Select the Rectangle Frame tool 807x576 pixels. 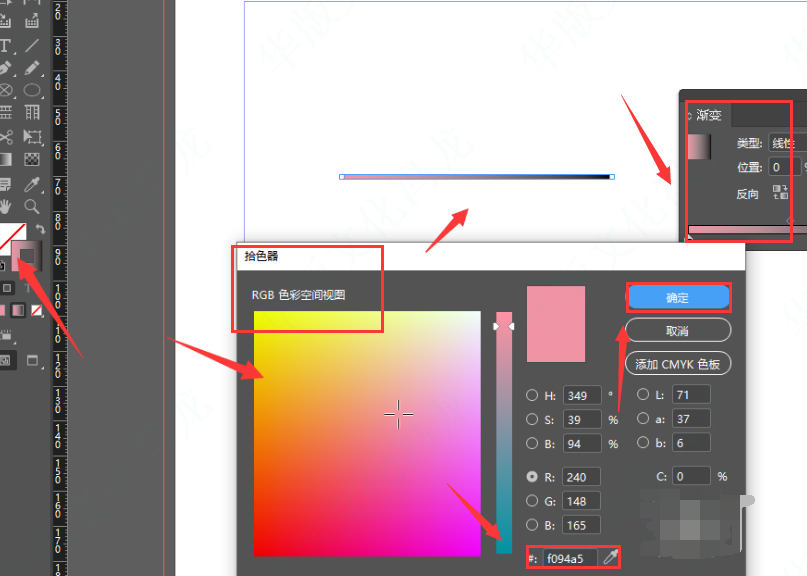5,91
